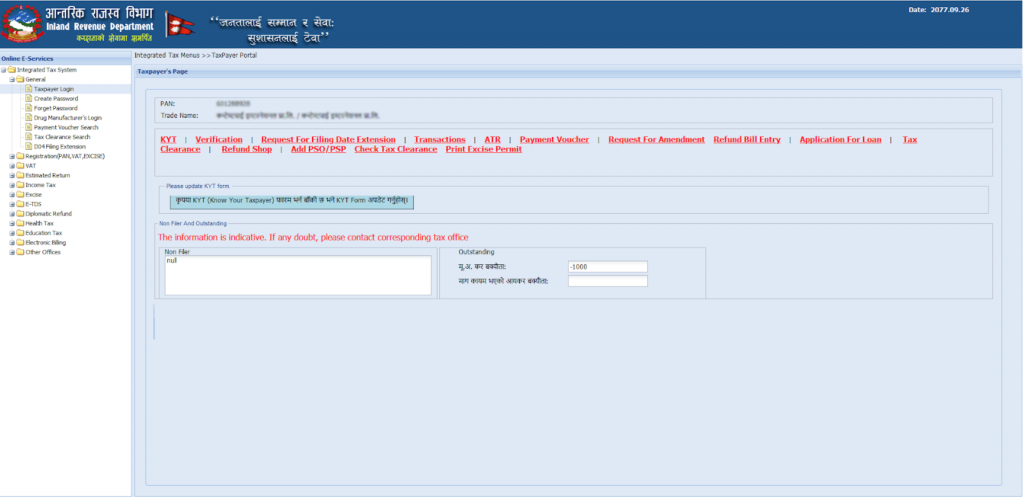Open the KYT link

(x=168, y=139)
